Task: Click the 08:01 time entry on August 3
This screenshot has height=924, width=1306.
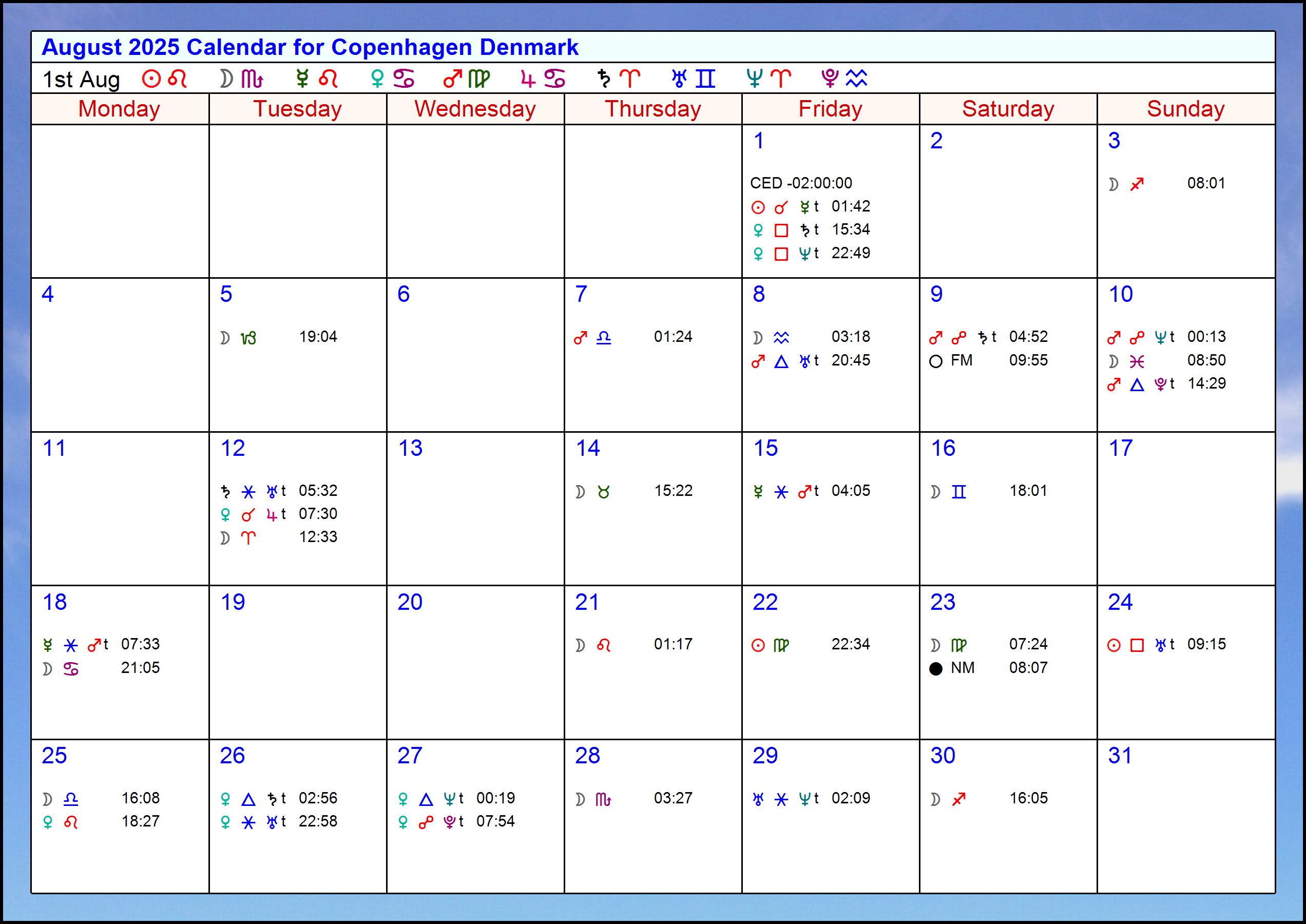Action: click(x=1206, y=183)
